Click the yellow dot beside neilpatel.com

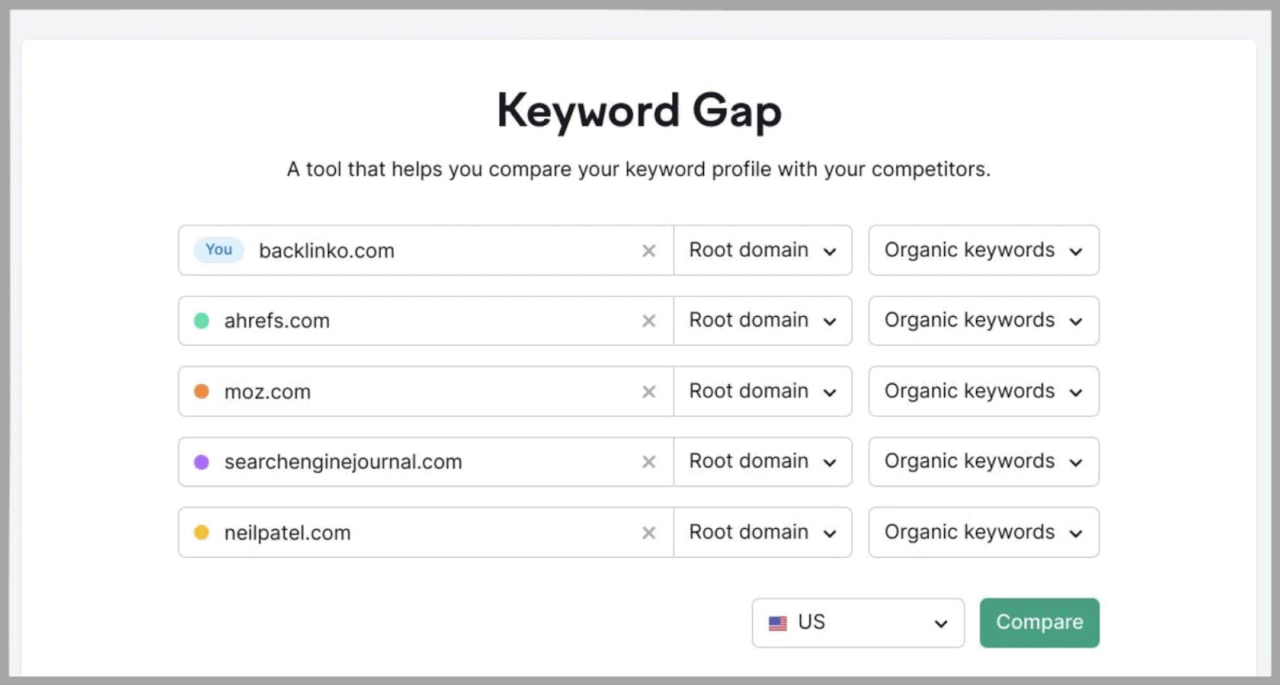(201, 533)
